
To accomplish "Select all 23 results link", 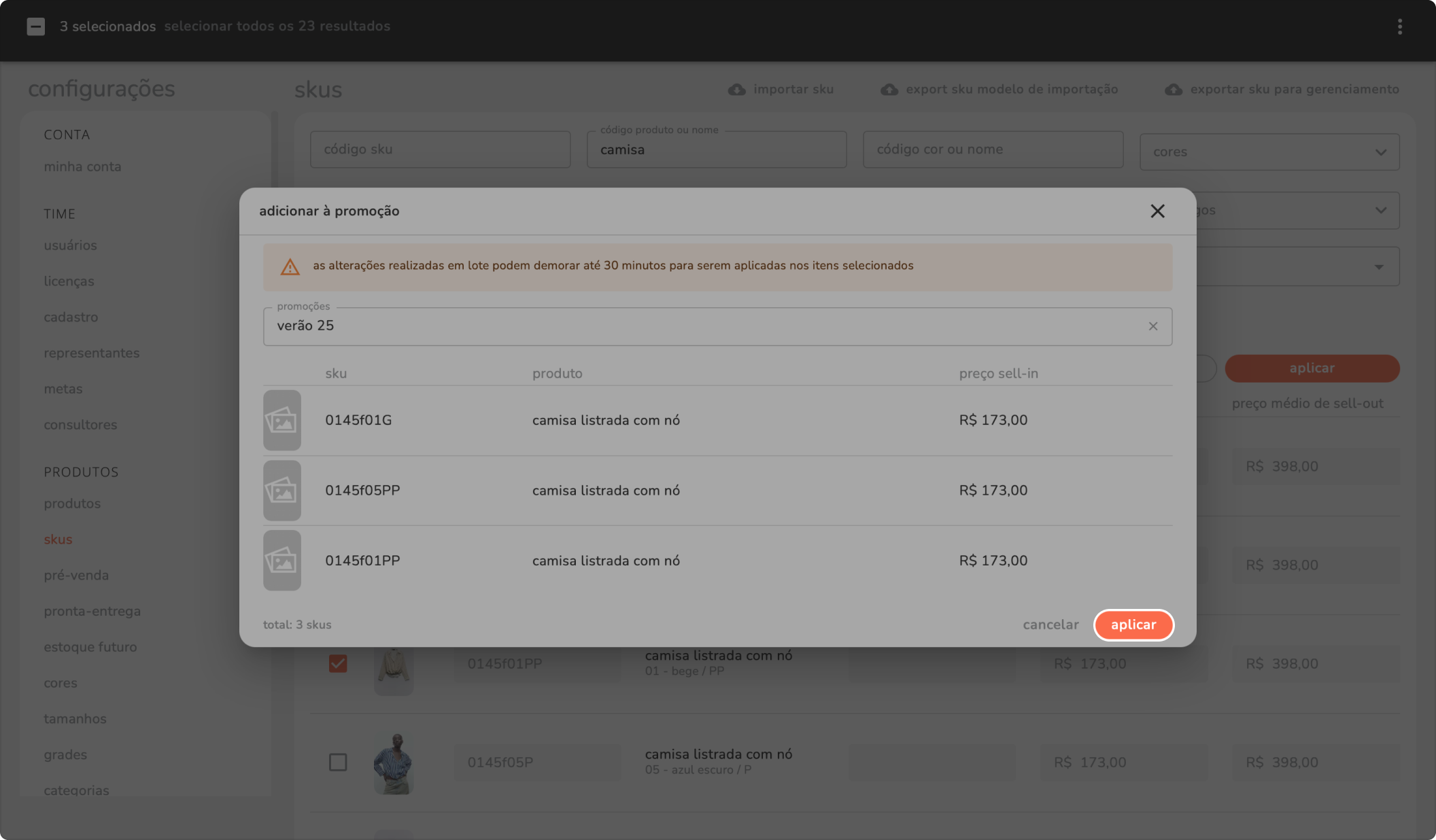I will (x=277, y=27).
